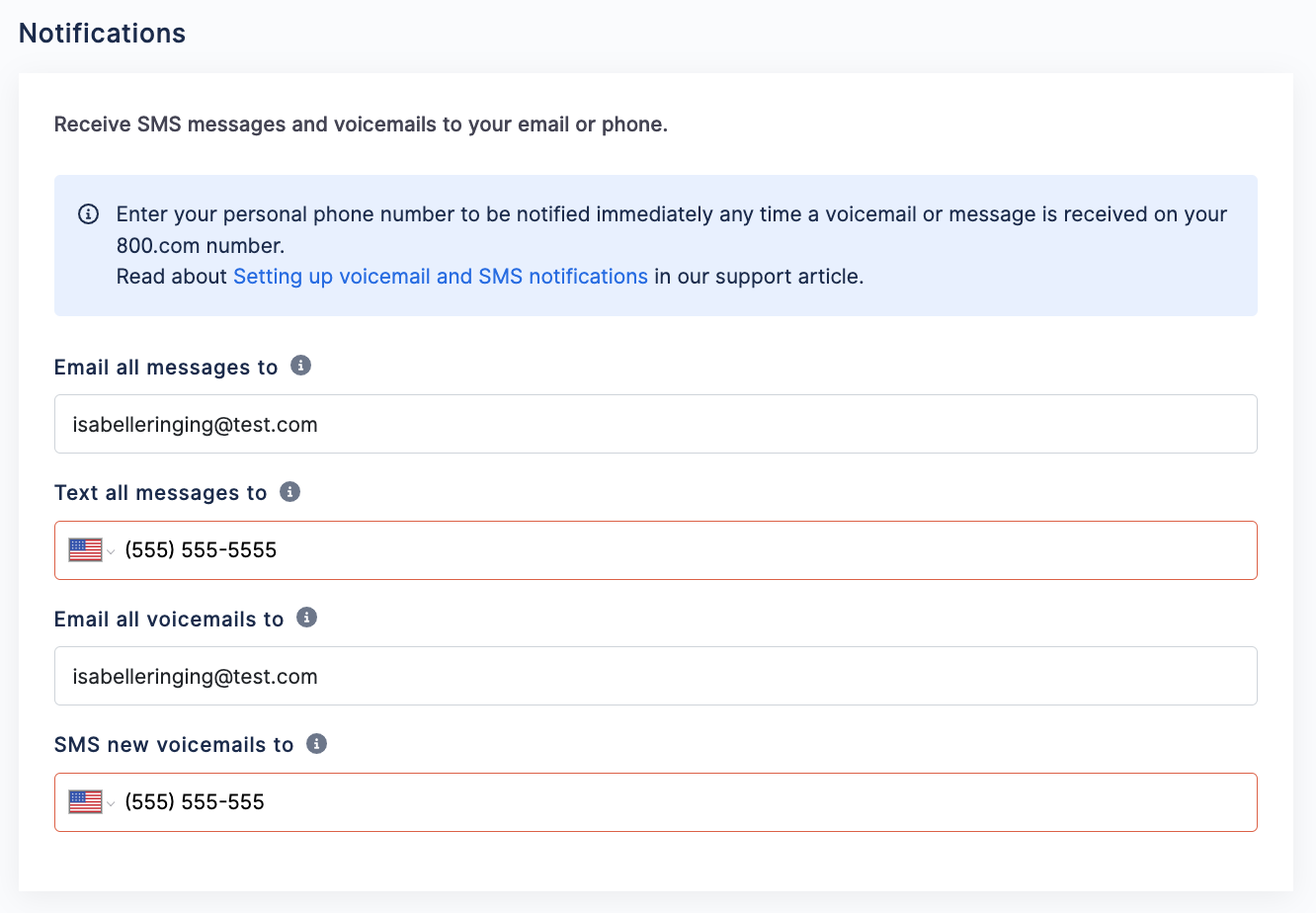Expand country chevron in SMS new voicemails field
1316x913 pixels.
tap(111, 803)
